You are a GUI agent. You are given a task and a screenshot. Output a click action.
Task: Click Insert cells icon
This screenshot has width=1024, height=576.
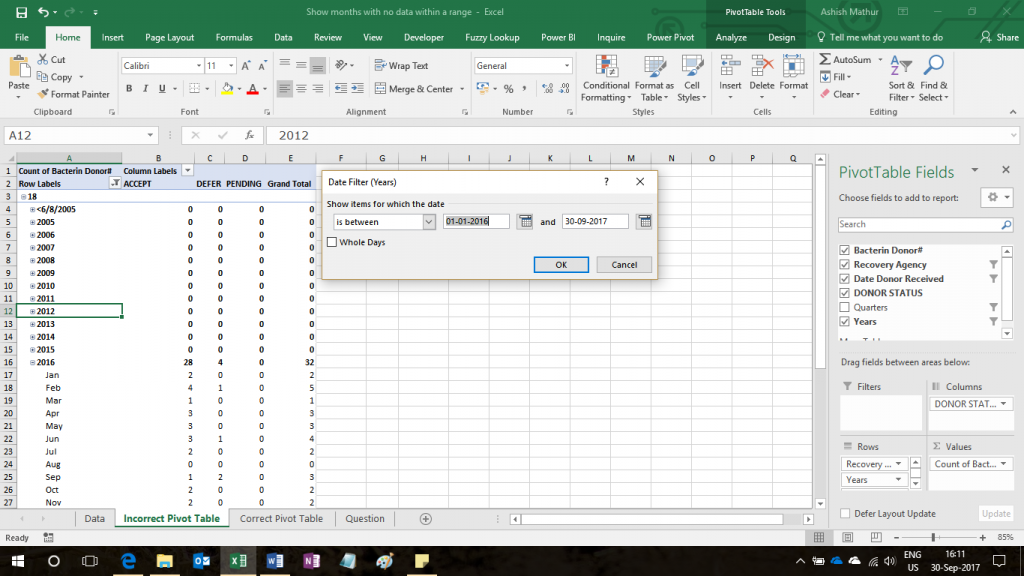coord(729,67)
